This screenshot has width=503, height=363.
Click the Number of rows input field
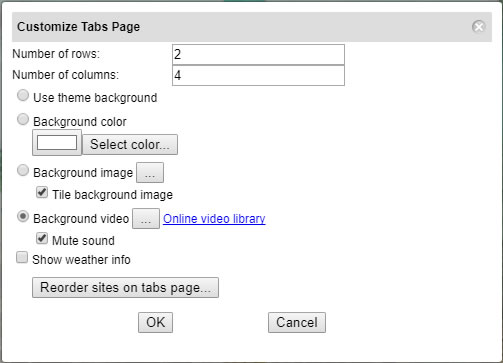tap(258, 54)
